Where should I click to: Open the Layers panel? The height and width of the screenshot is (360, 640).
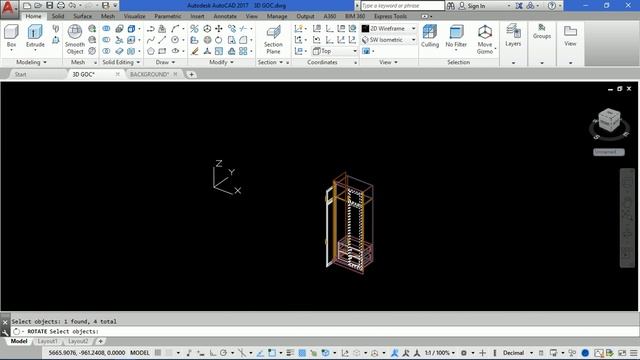(x=513, y=35)
